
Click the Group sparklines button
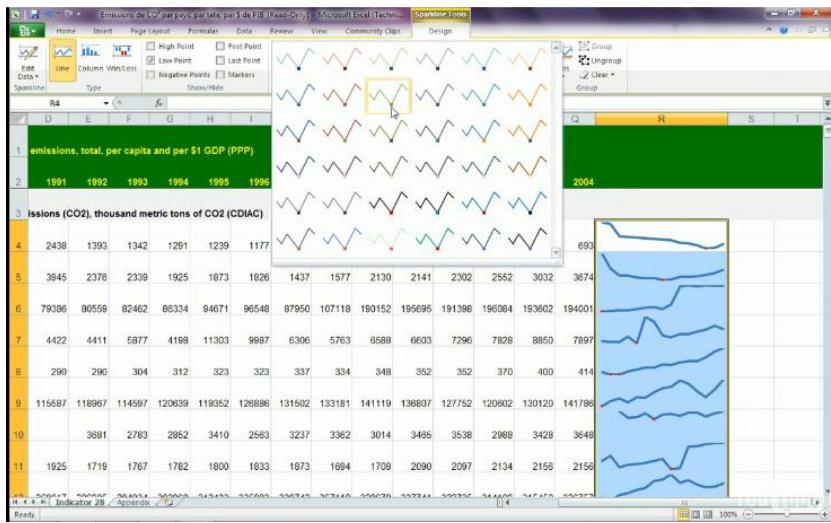[x=595, y=47]
